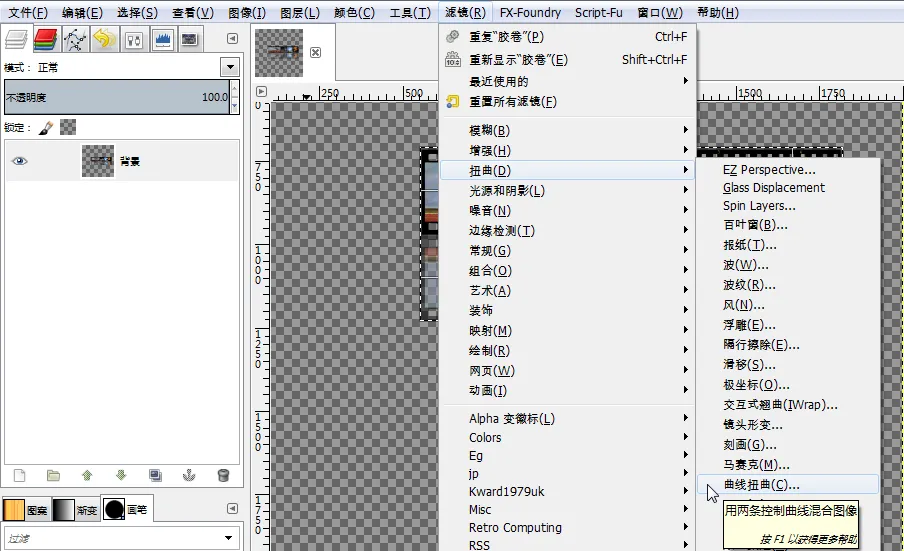The image size is (904, 551).
Task: Open the 帮助(H) menu
Action: point(718,13)
